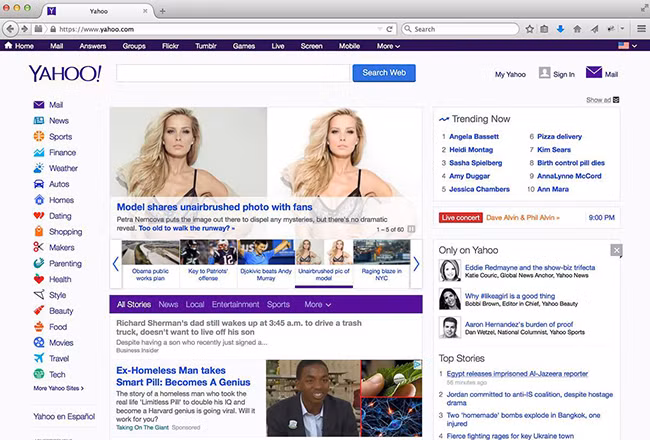
Task: Switch to the Entertainment stories tab
Action: pyautogui.click(x=235, y=304)
